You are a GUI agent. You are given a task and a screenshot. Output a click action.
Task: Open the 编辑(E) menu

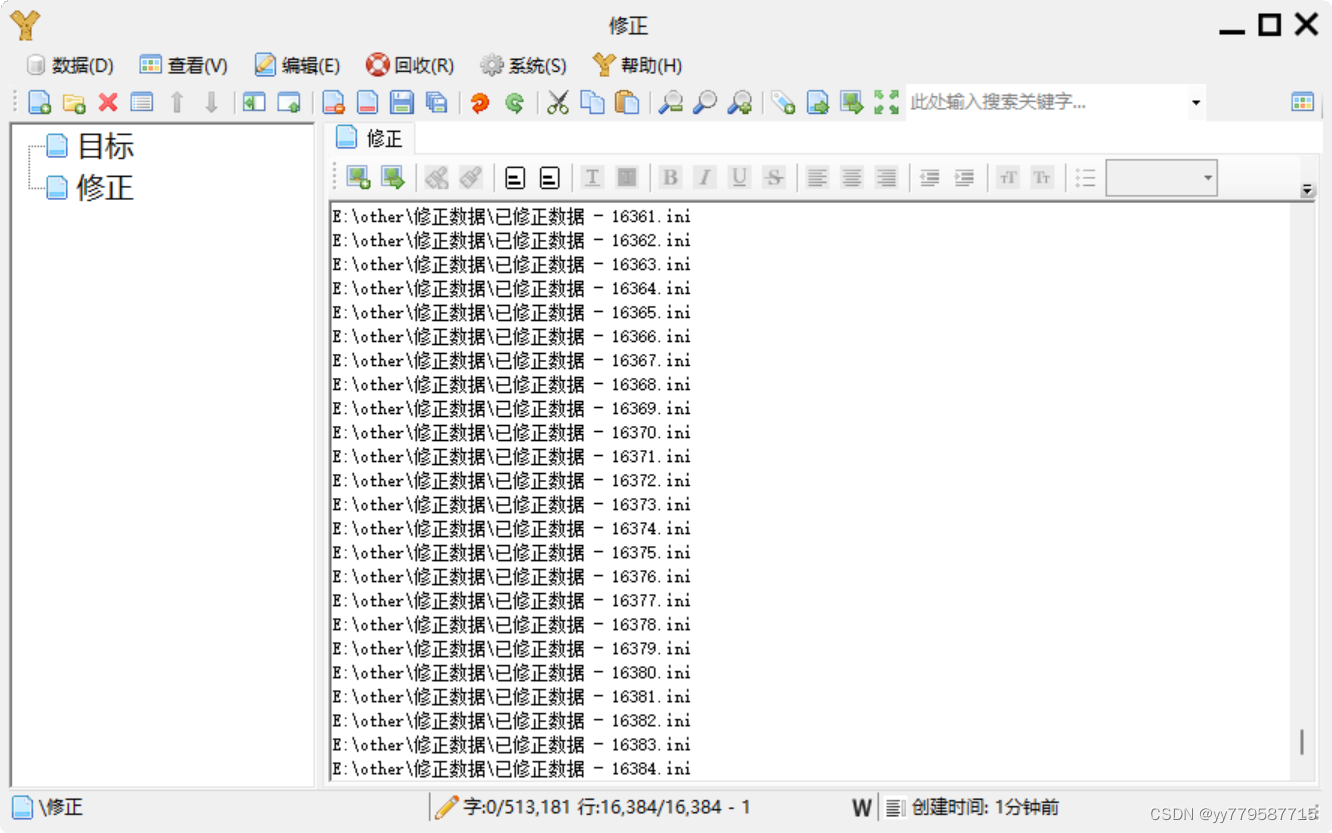point(297,66)
